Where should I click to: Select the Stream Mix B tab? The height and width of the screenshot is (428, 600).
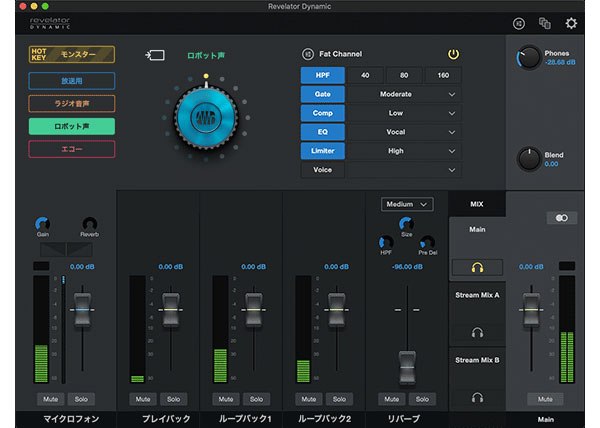coord(477,360)
